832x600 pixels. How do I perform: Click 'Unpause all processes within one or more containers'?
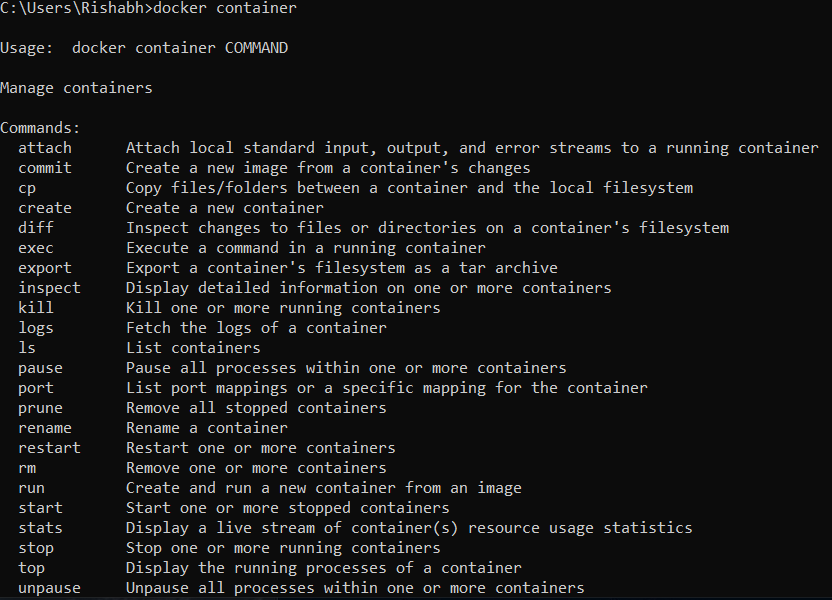(x=355, y=588)
